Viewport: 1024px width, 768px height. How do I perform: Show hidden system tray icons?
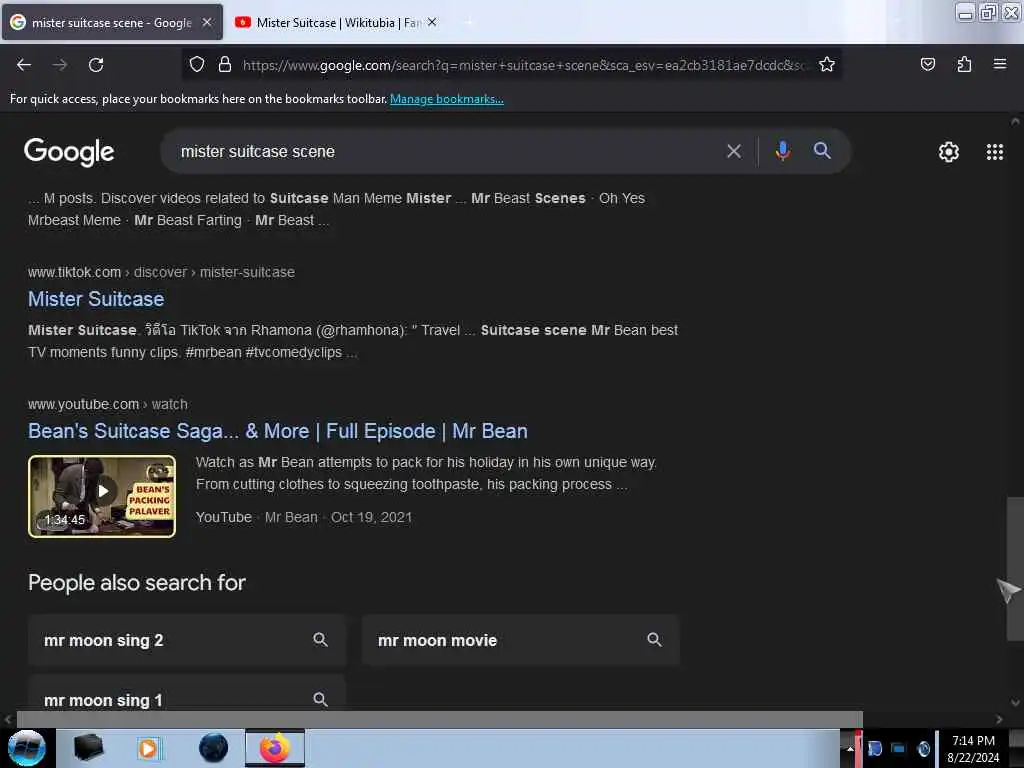[x=850, y=748]
